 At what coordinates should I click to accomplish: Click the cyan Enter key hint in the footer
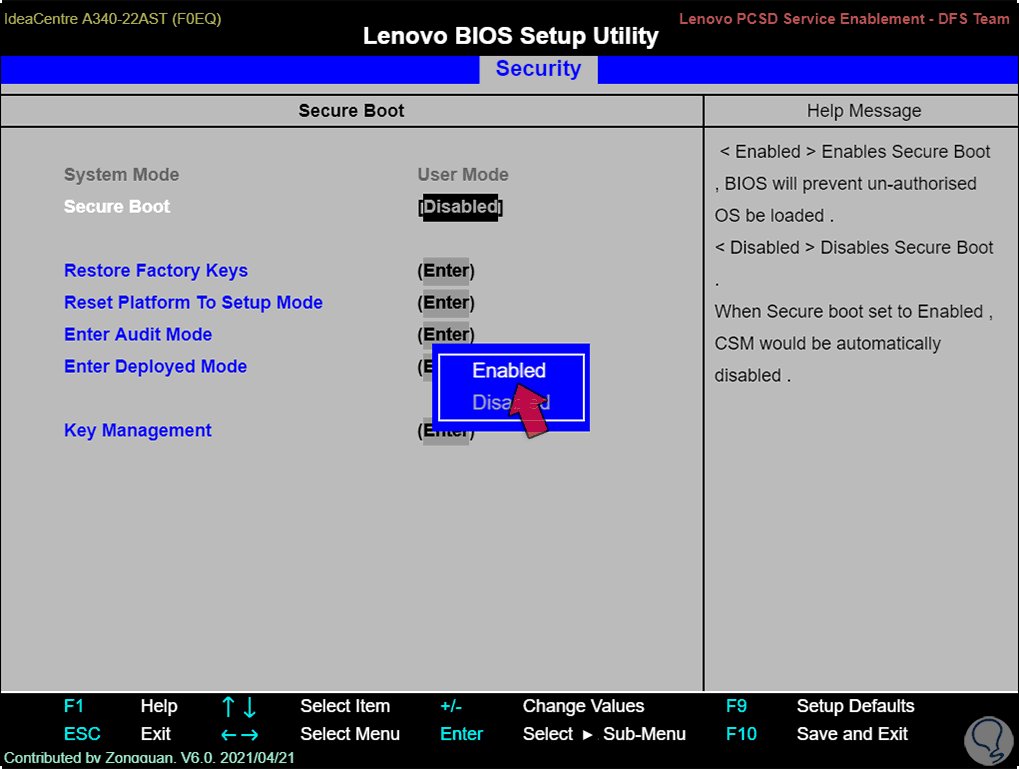click(x=461, y=734)
